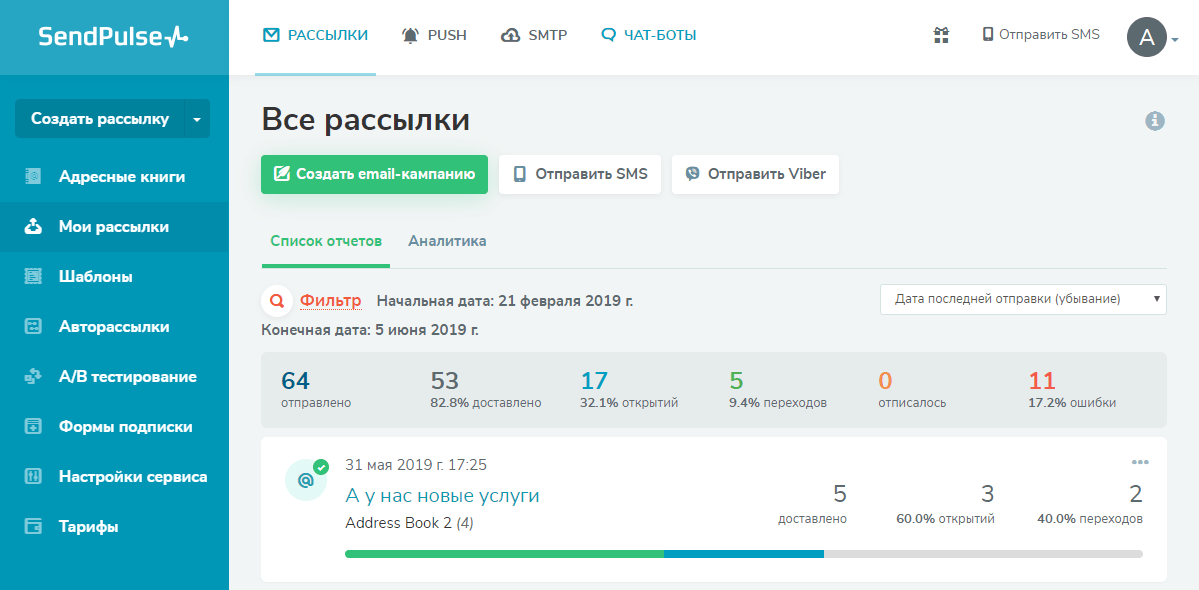Click the Авторассылки sidebar icon

34,327
